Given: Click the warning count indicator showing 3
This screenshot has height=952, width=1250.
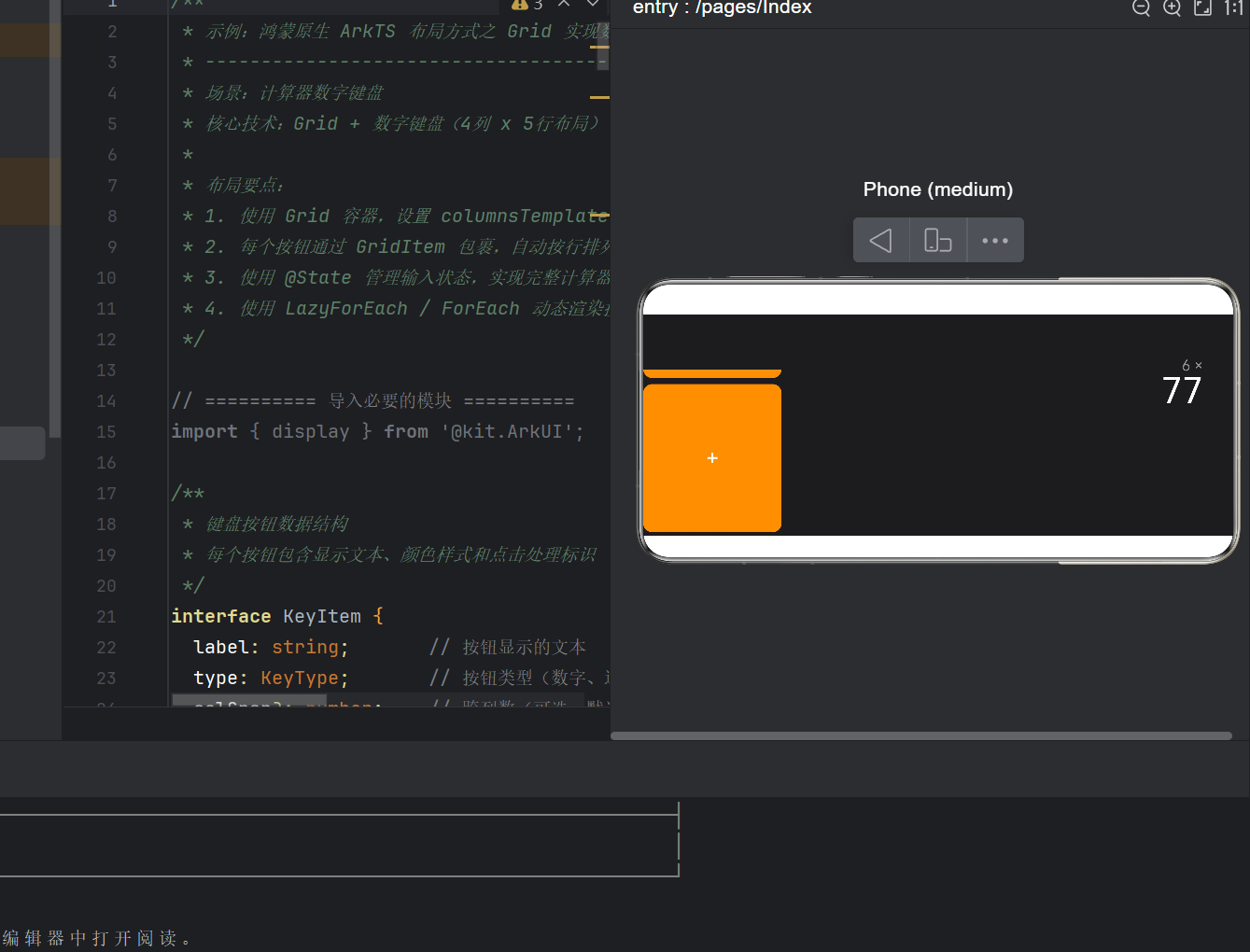Looking at the screenshot, I should pos(527,5).
